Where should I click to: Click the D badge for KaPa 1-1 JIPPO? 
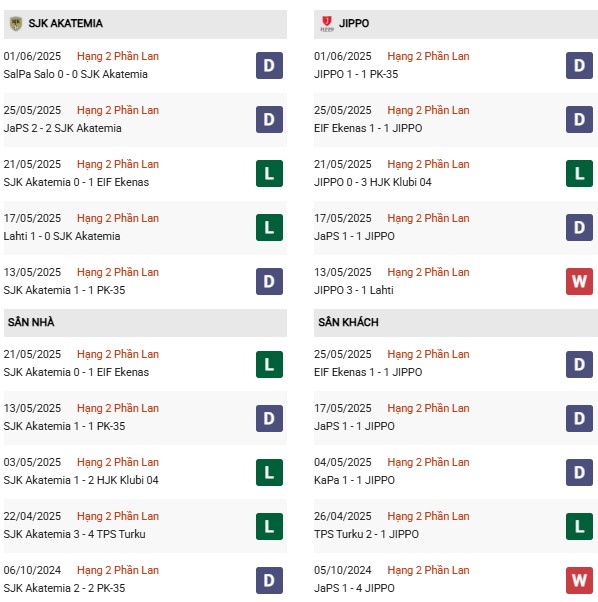point(579,472)
